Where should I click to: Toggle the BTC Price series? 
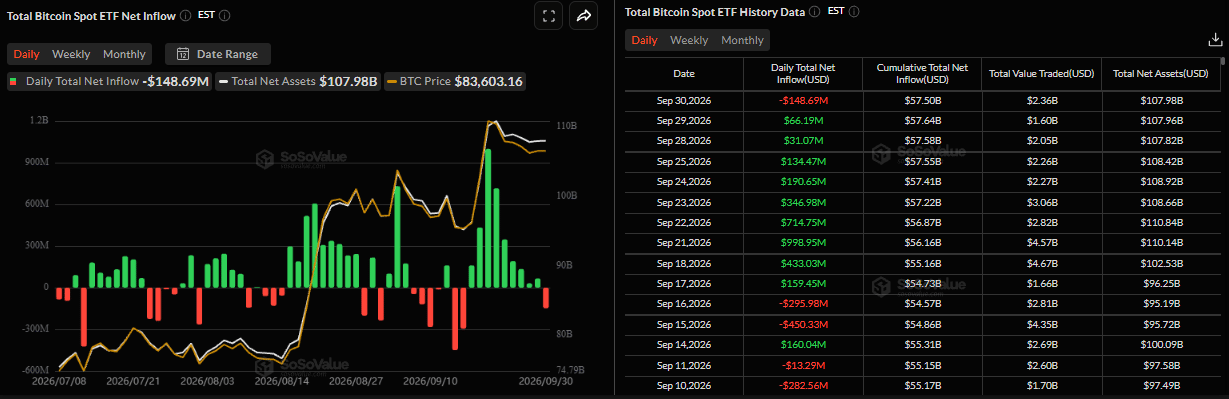click(x=455, y=82)
